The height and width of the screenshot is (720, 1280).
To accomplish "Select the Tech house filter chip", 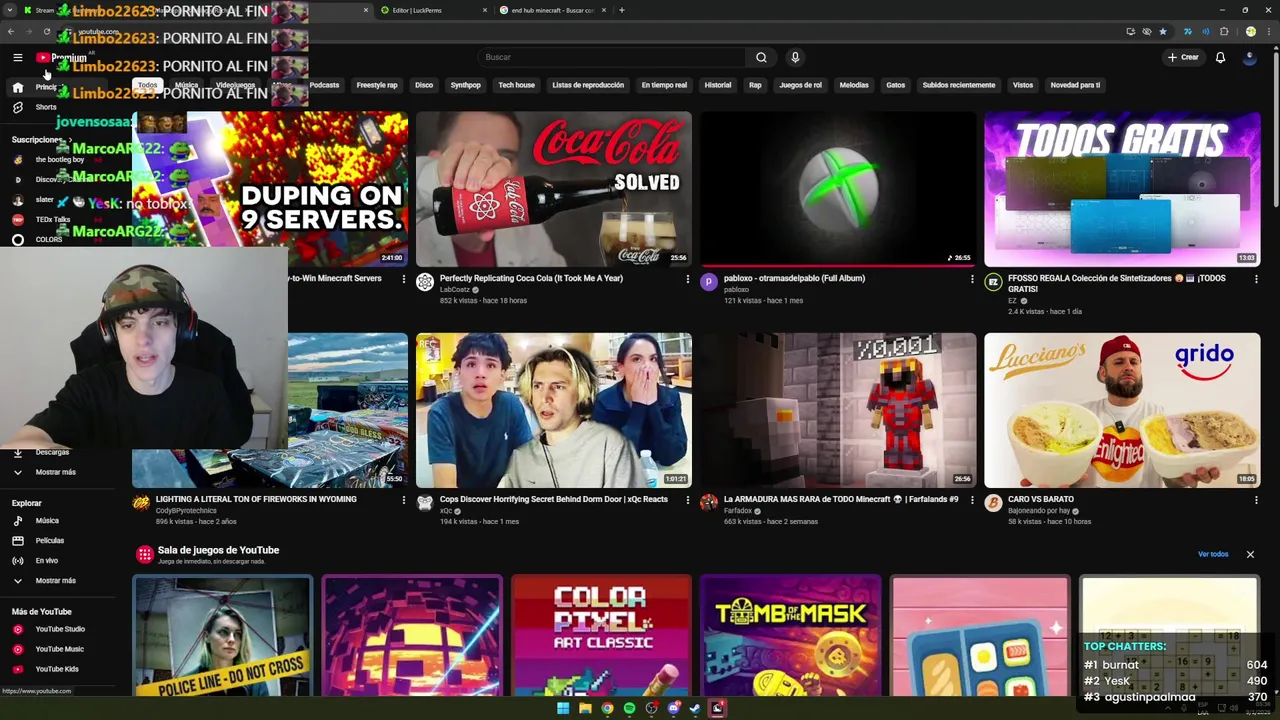I will [516, 85].
